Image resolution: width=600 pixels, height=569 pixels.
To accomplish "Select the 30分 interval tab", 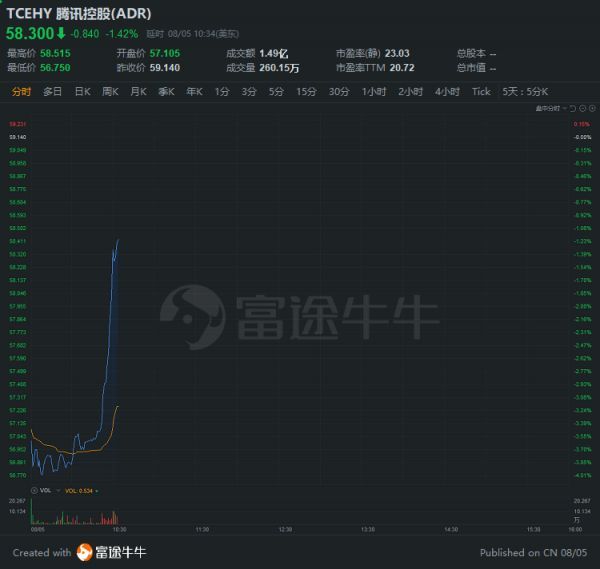I will 339,92.
